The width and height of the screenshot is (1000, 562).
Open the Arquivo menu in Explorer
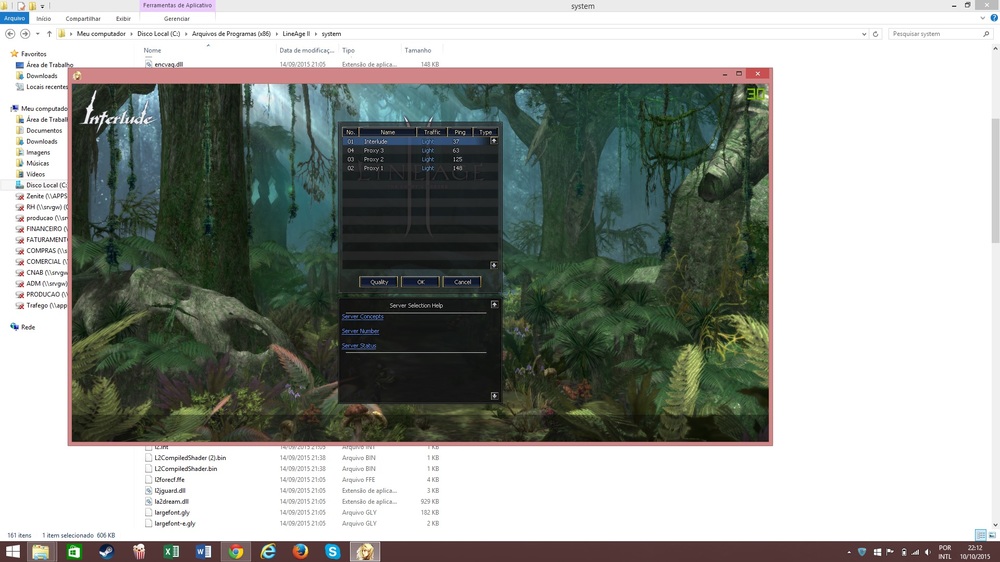pyautogui.click(x=15, y=18)
